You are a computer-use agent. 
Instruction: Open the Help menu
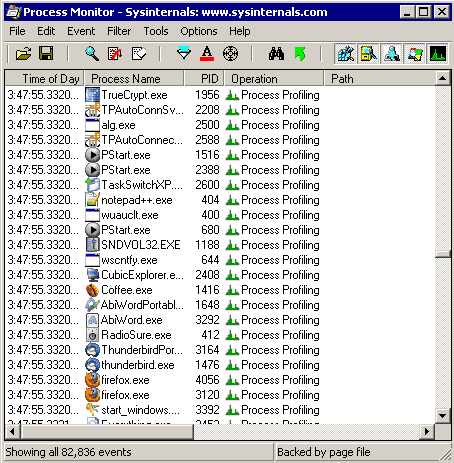pos(239,31)
